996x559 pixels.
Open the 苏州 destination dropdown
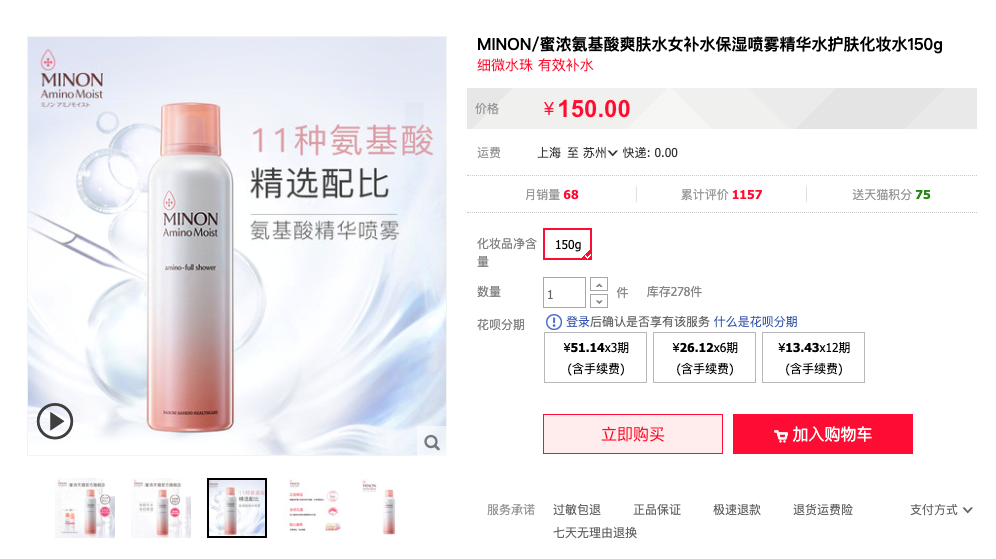tap(600, 153)
